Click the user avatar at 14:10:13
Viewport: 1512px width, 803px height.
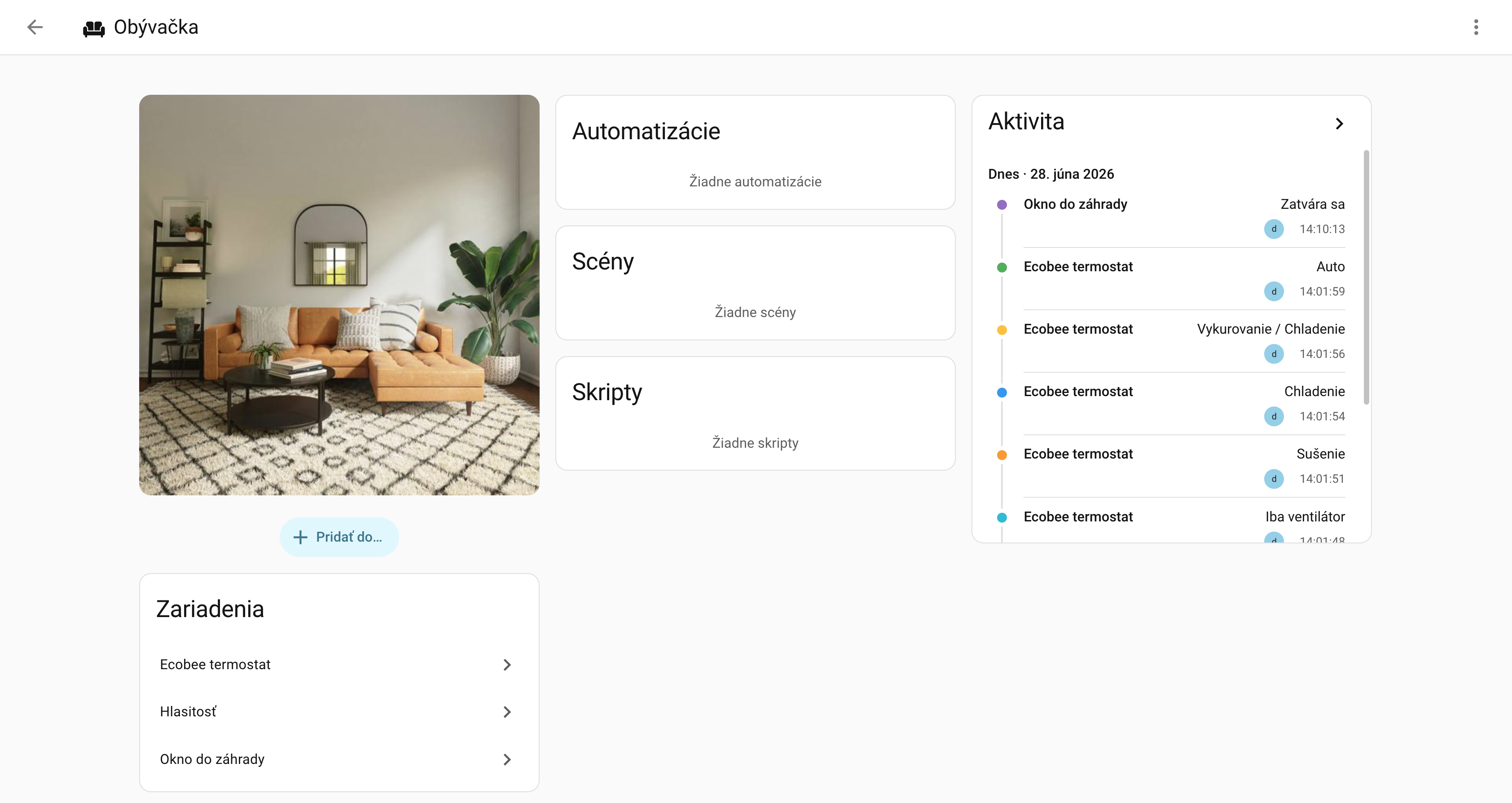click(x=1274, y=229)
